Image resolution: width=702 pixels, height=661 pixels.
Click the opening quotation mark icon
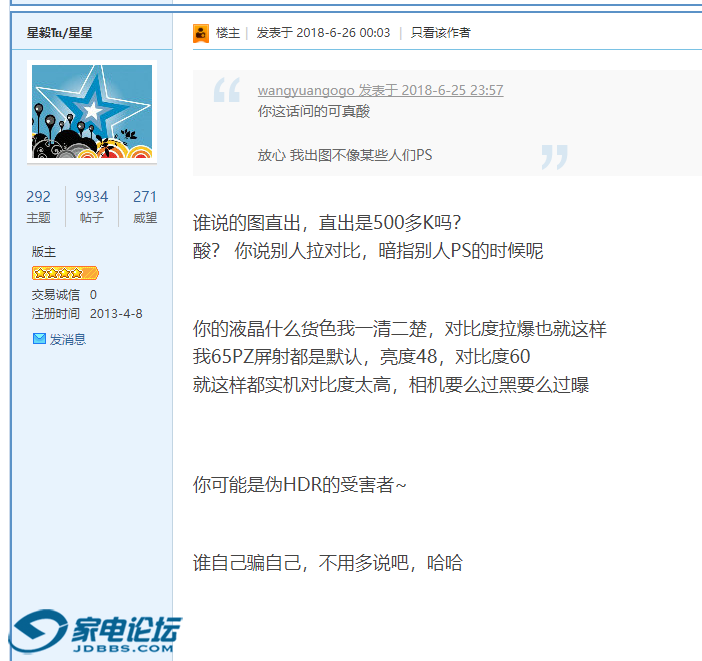click(227, 90)
